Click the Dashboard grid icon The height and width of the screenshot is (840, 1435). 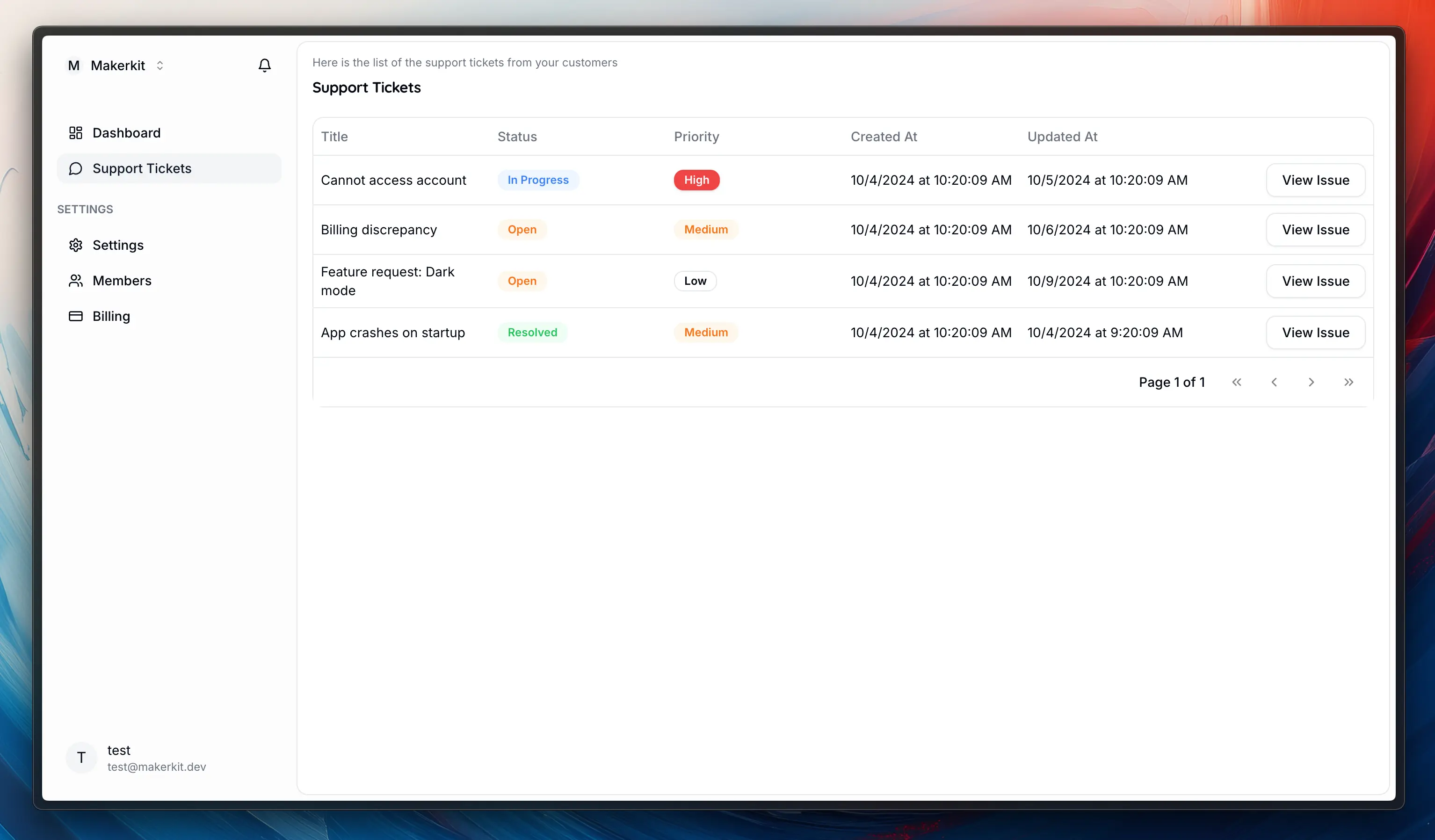(x=76, y=133)
